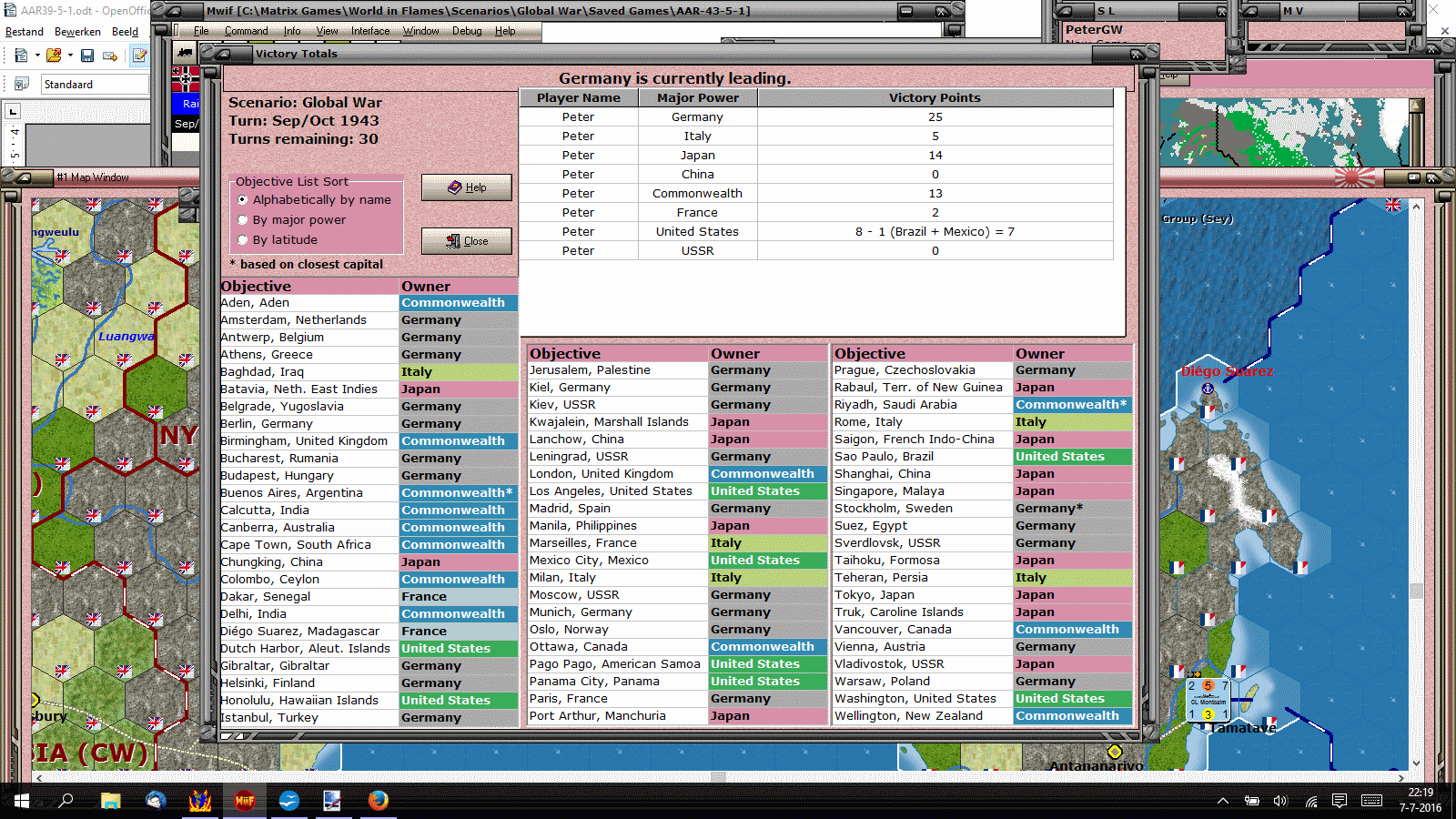Open the File menu in Mwif
The height and width of the screenshot is (819, 1456).
[x=201, y=31]
